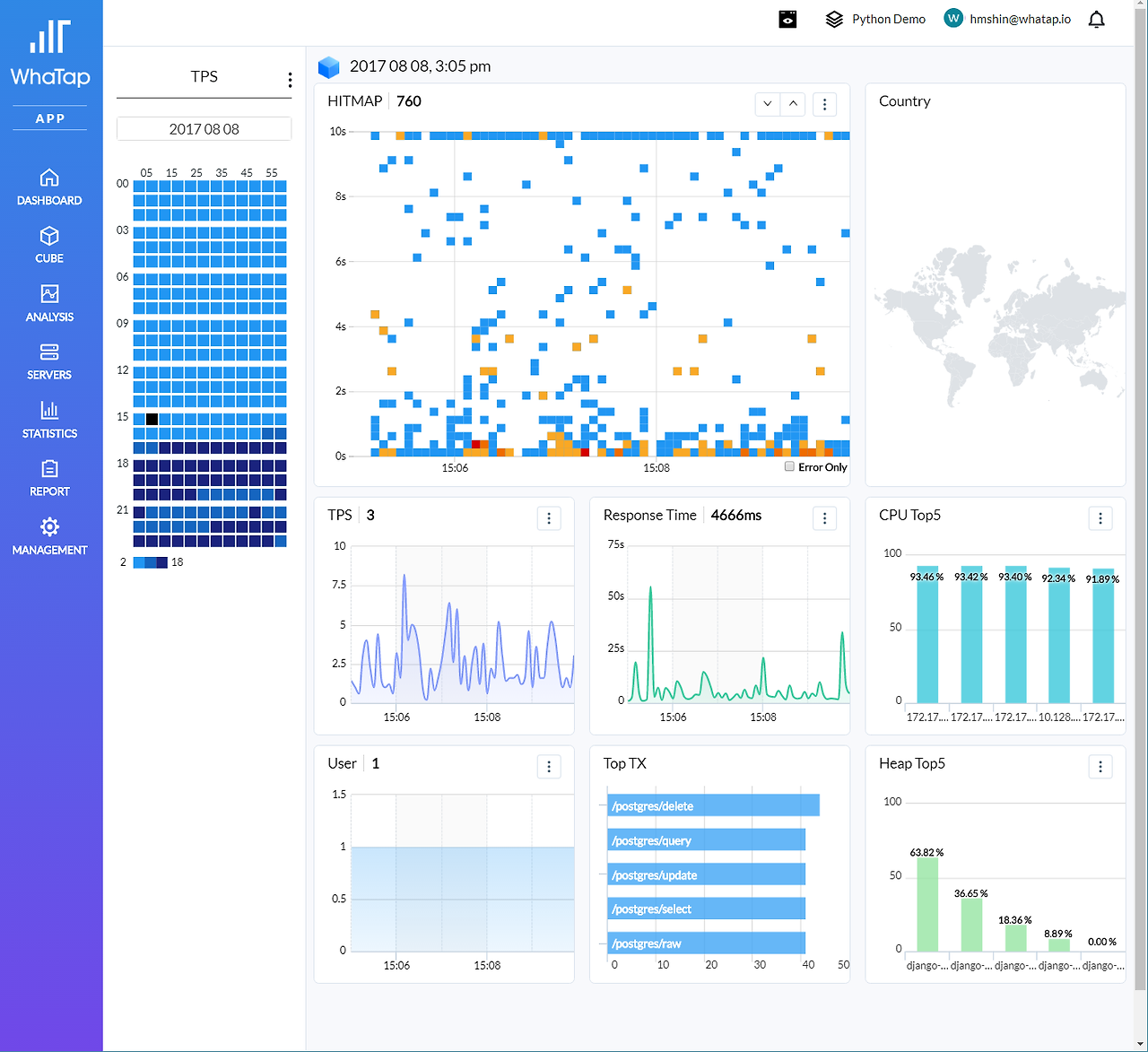Open the Python Demo project selector
This screenshot has height=1052, width=1148.
(875, 19)
